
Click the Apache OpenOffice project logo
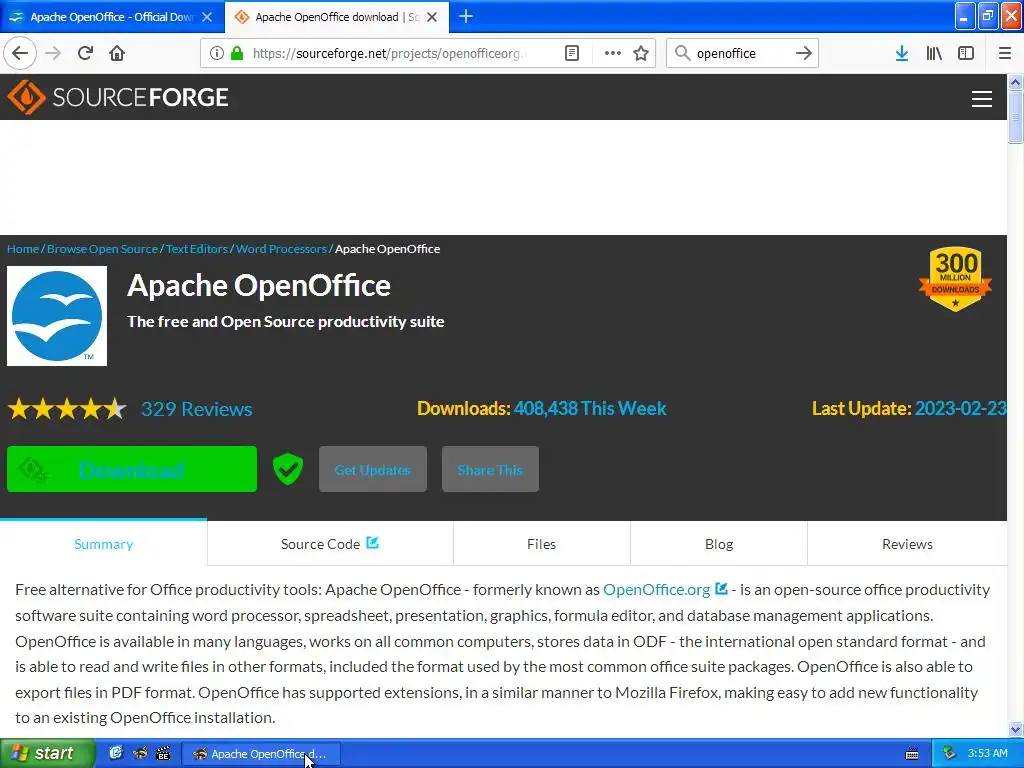pyautogui.click(x=57, y=315)
